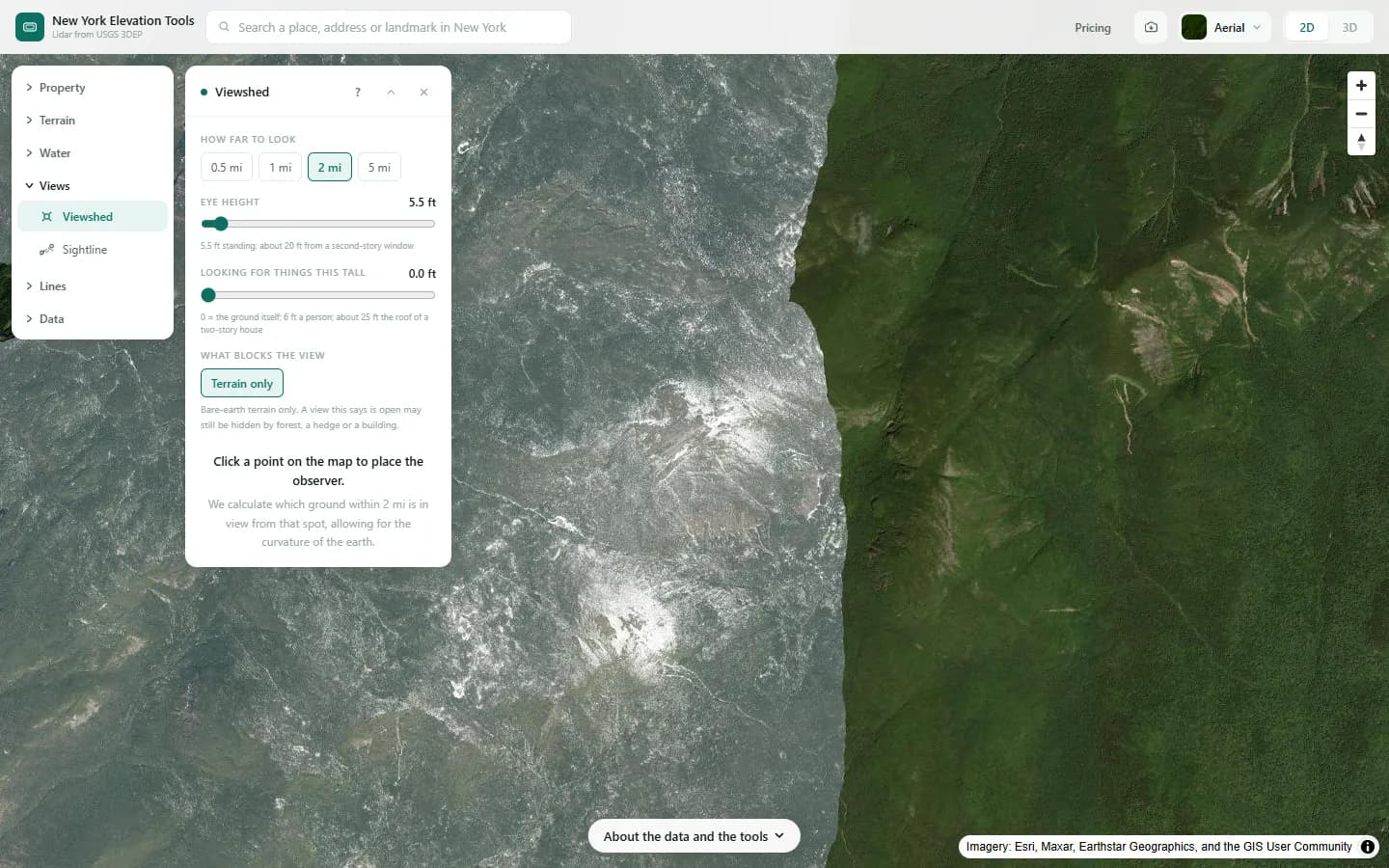1389x868 pixels.
Task: Switch map to 3D mode
Action: point(1349,27)
